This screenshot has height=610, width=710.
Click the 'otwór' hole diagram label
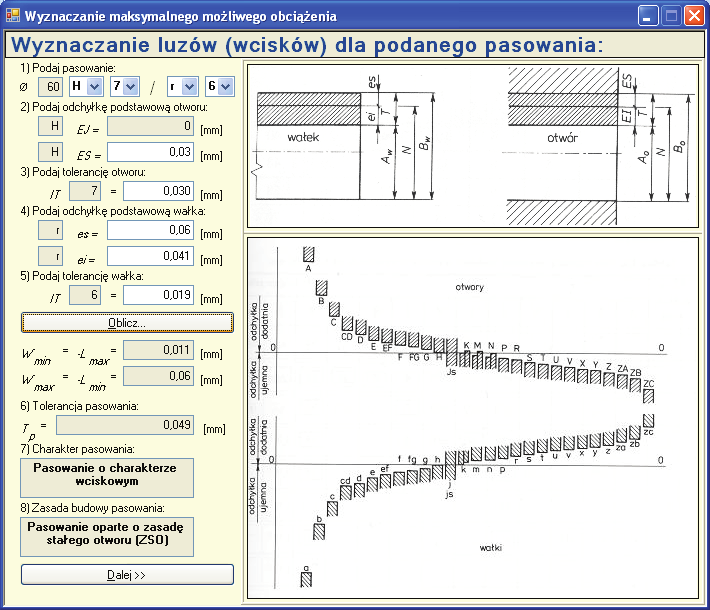pyautogui.click(x=562, y=138)
